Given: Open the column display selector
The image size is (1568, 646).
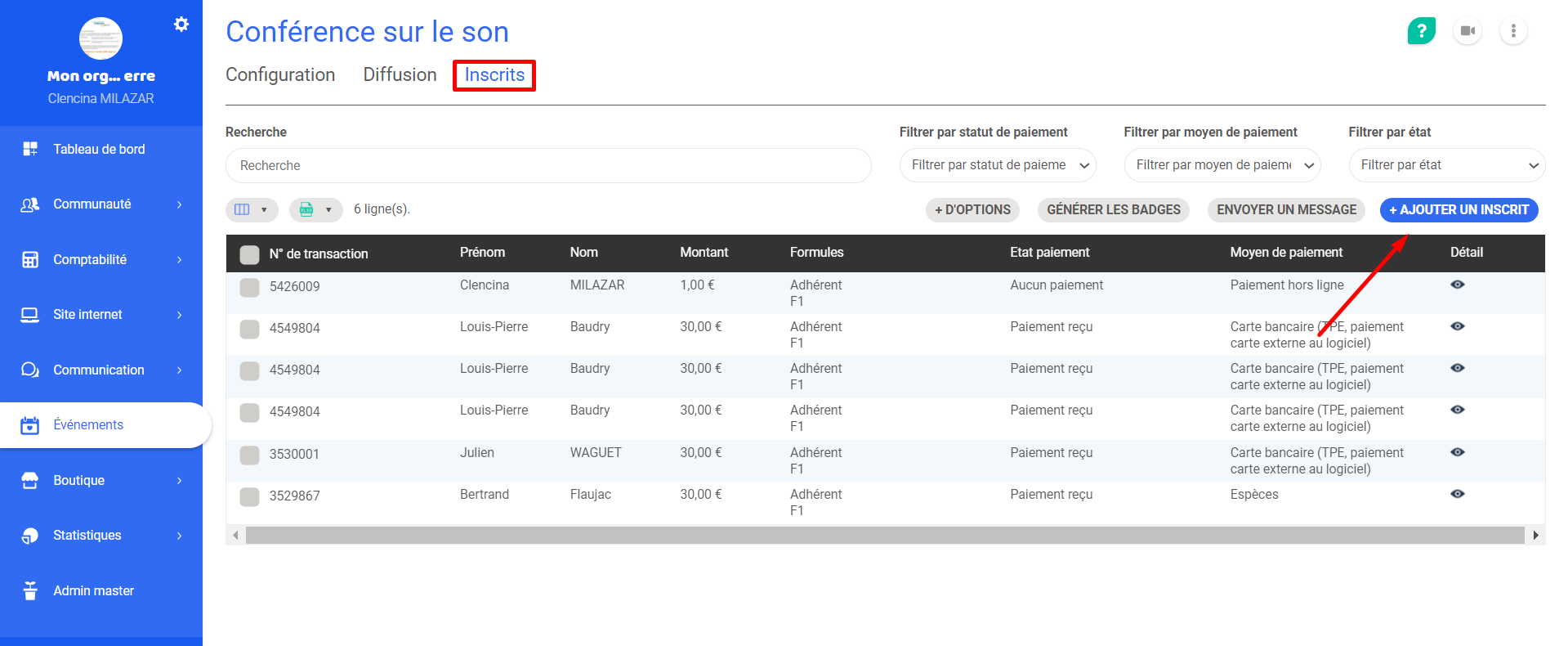Looking at the screenshot, I should pos(252,209).
